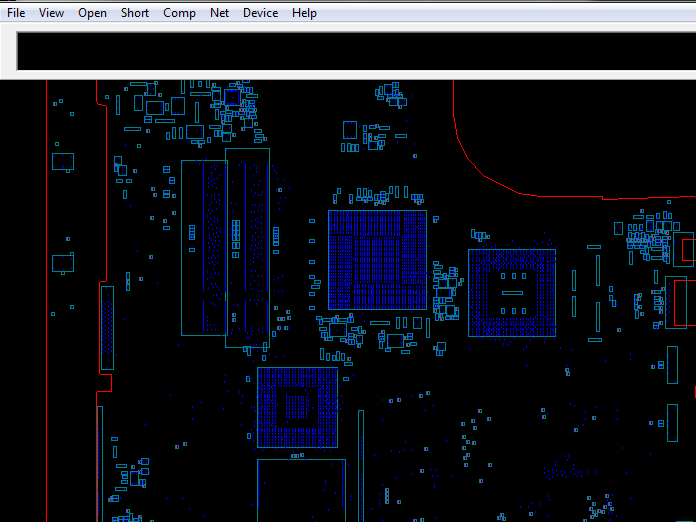696x522 pixels.
Task: Open the File menu
Action: tap(16, 13)
